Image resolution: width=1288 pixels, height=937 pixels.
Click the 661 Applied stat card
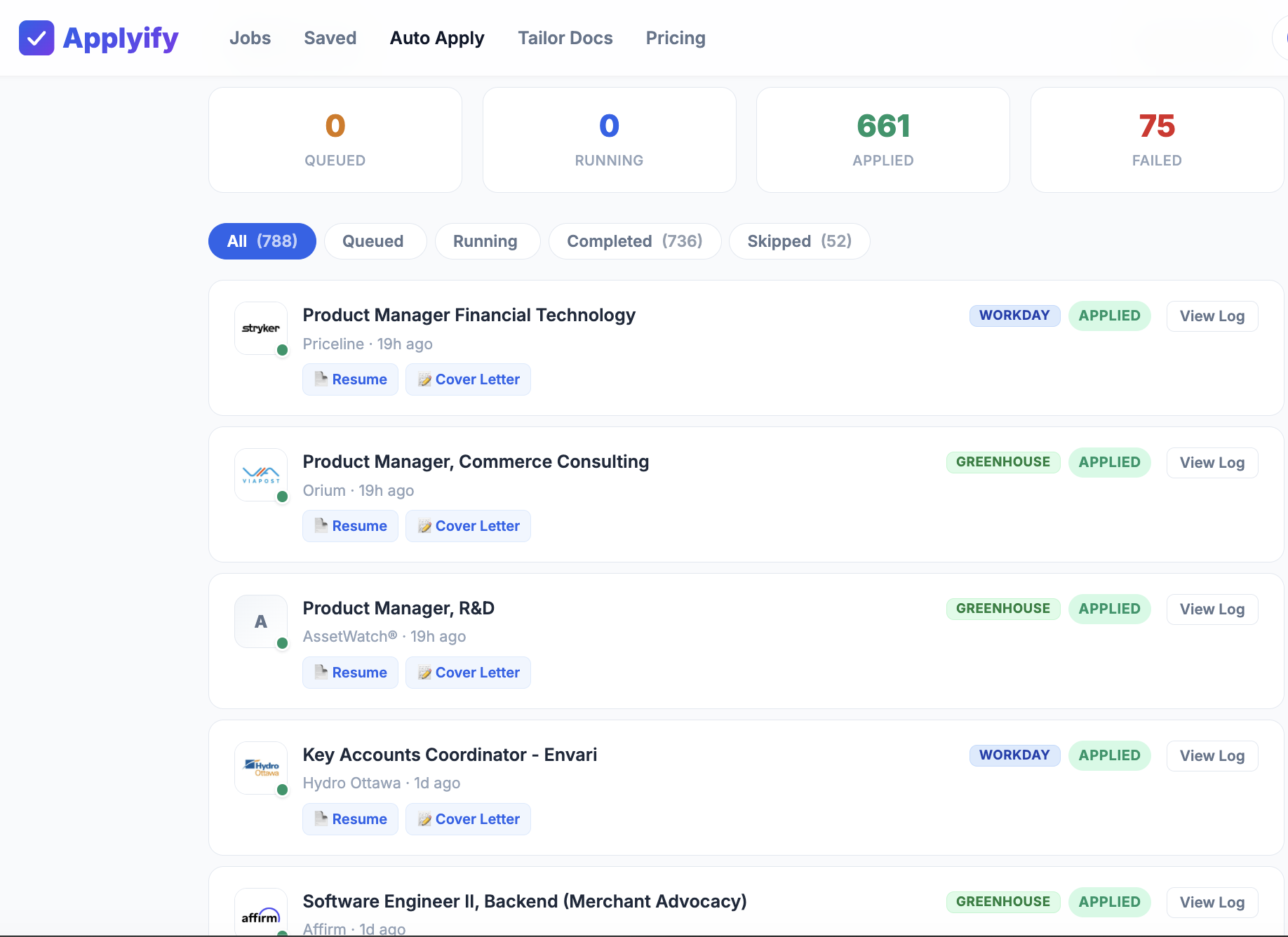(883, 140)
